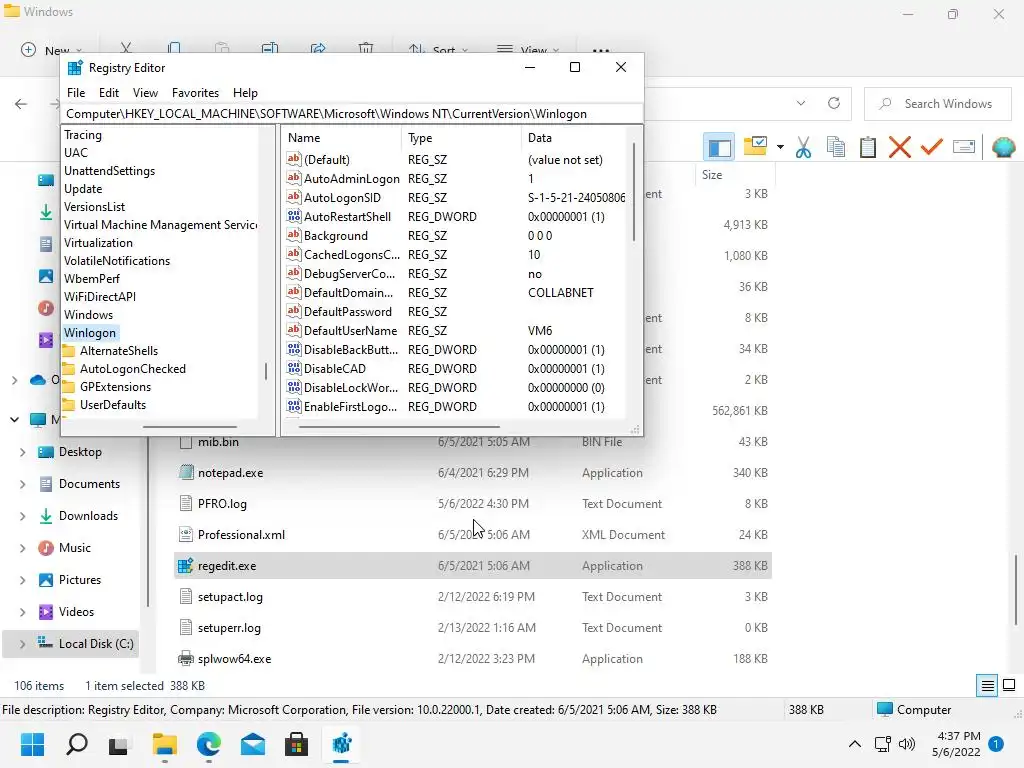The width and height of the screenshot is (1024, 768).
Task: Open the See more ellipsis menu
Action: click(x=601, y=50)
